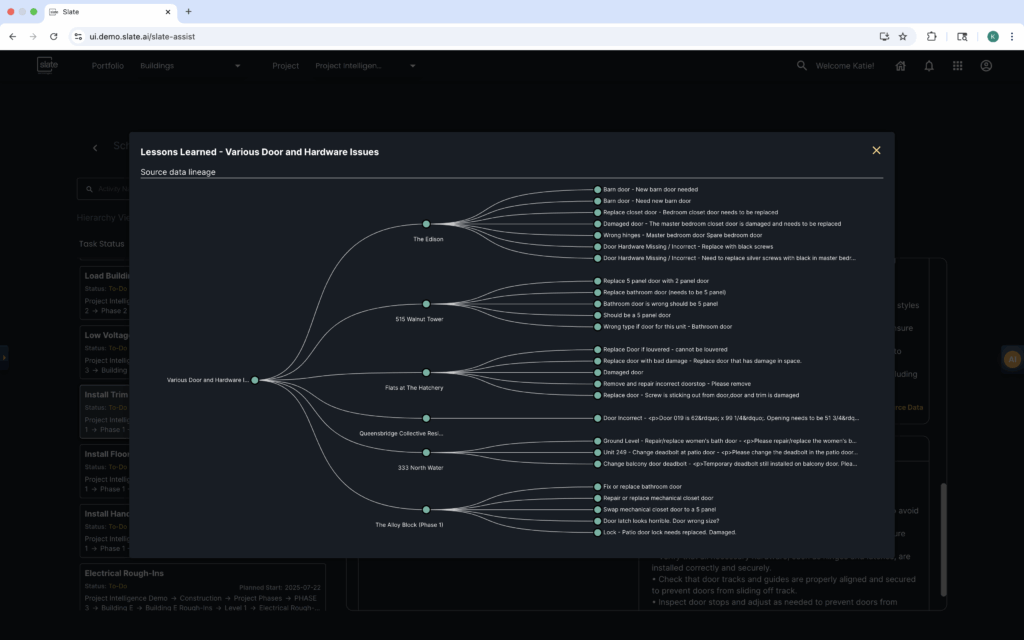Open the apps grid icon

(957, 66)
